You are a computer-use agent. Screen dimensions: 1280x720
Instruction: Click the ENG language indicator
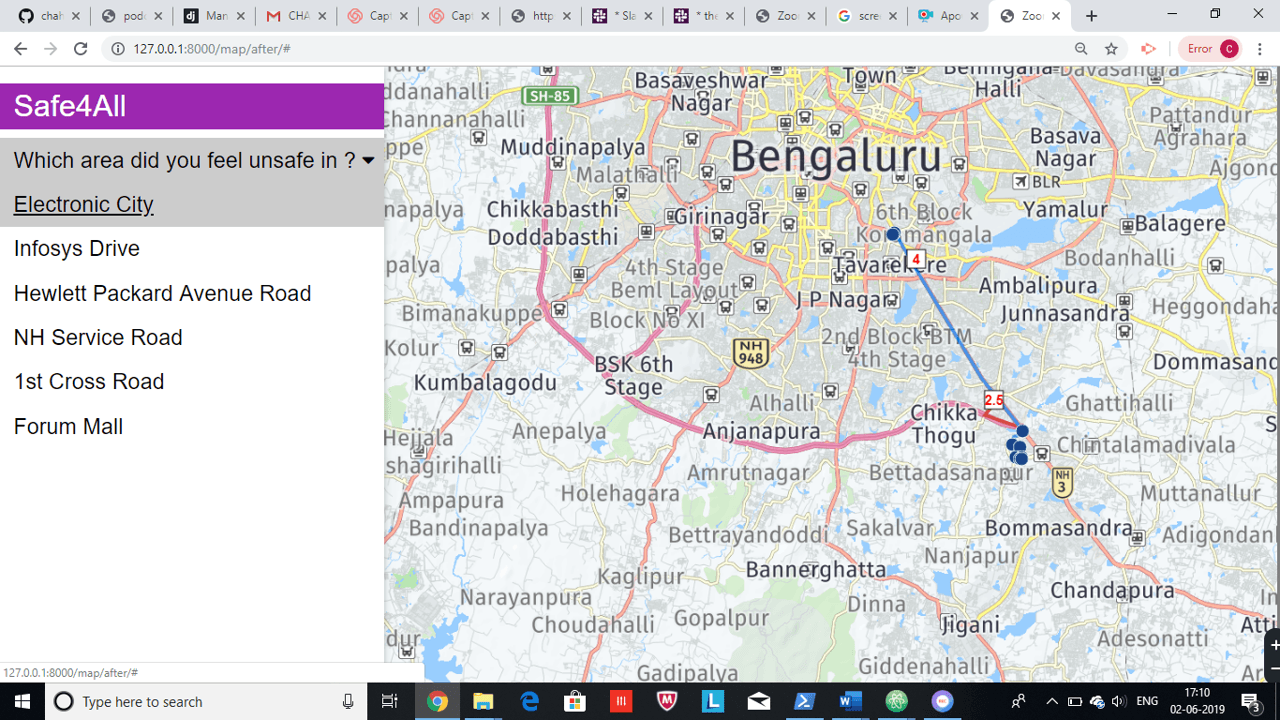[1147, 701]
